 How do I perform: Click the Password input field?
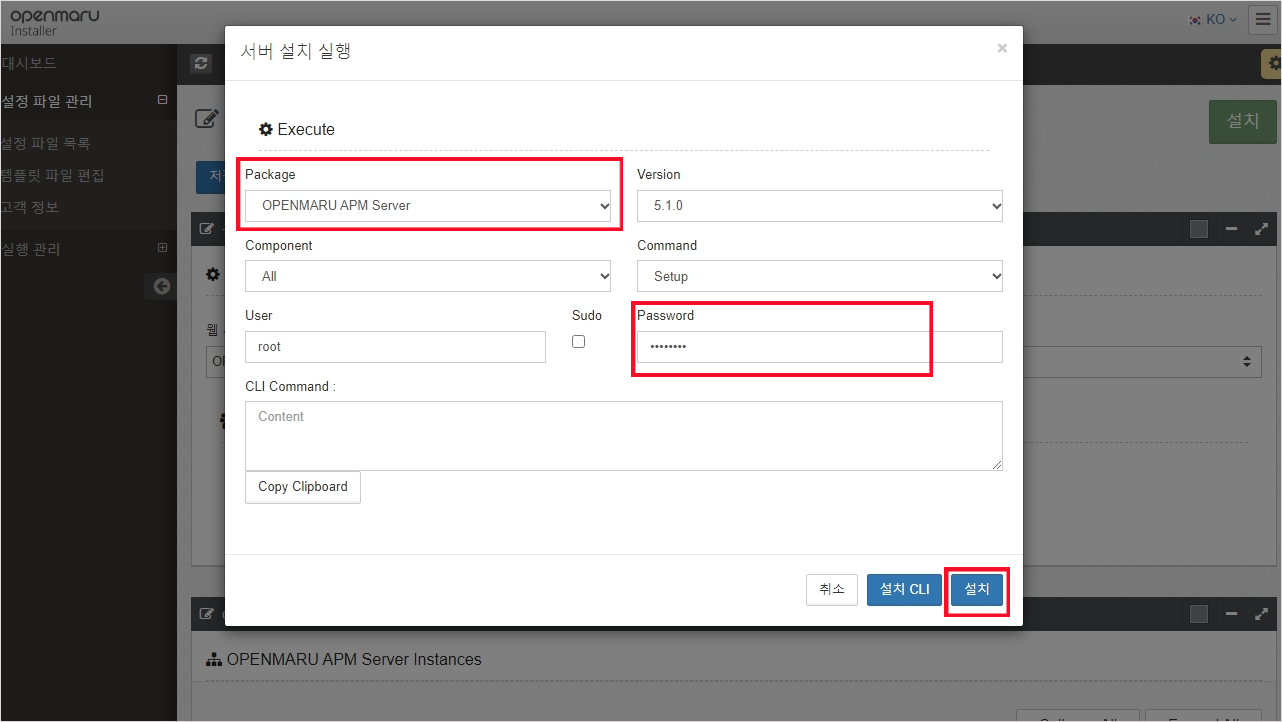pyautogui.click(x=819, y=347)
